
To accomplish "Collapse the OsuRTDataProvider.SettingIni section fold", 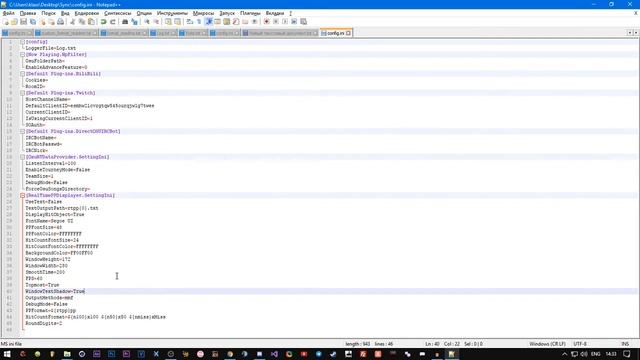I will tap(22, 157).
